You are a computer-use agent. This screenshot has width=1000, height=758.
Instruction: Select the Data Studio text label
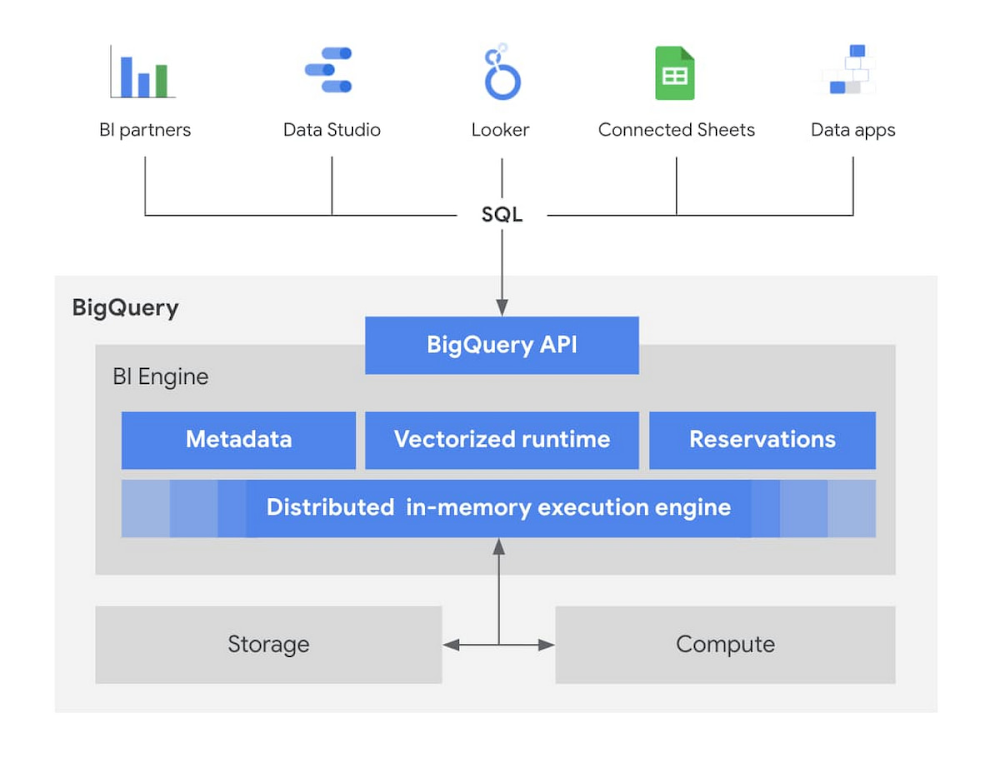332,130
